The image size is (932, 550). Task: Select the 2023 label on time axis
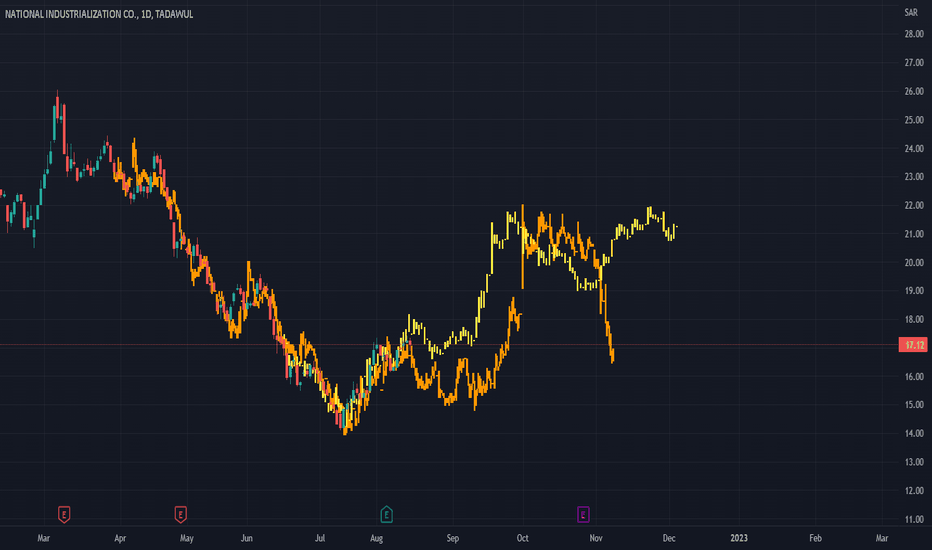click(739, 538)
